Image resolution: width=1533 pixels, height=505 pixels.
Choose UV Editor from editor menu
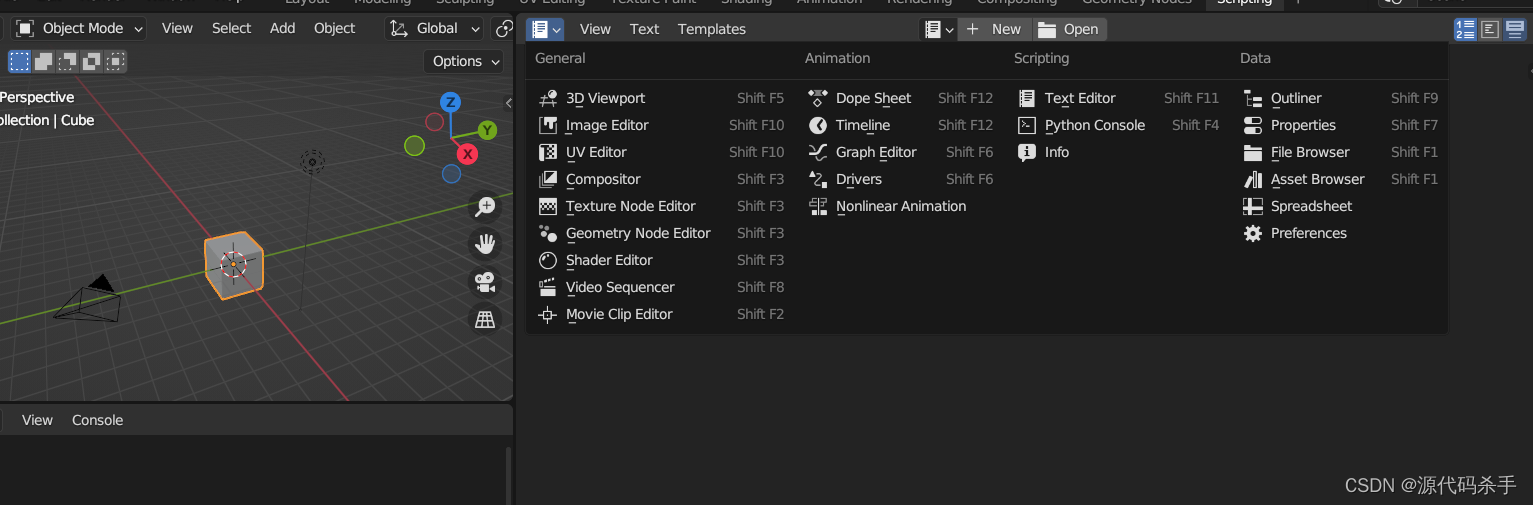(660, 152)
